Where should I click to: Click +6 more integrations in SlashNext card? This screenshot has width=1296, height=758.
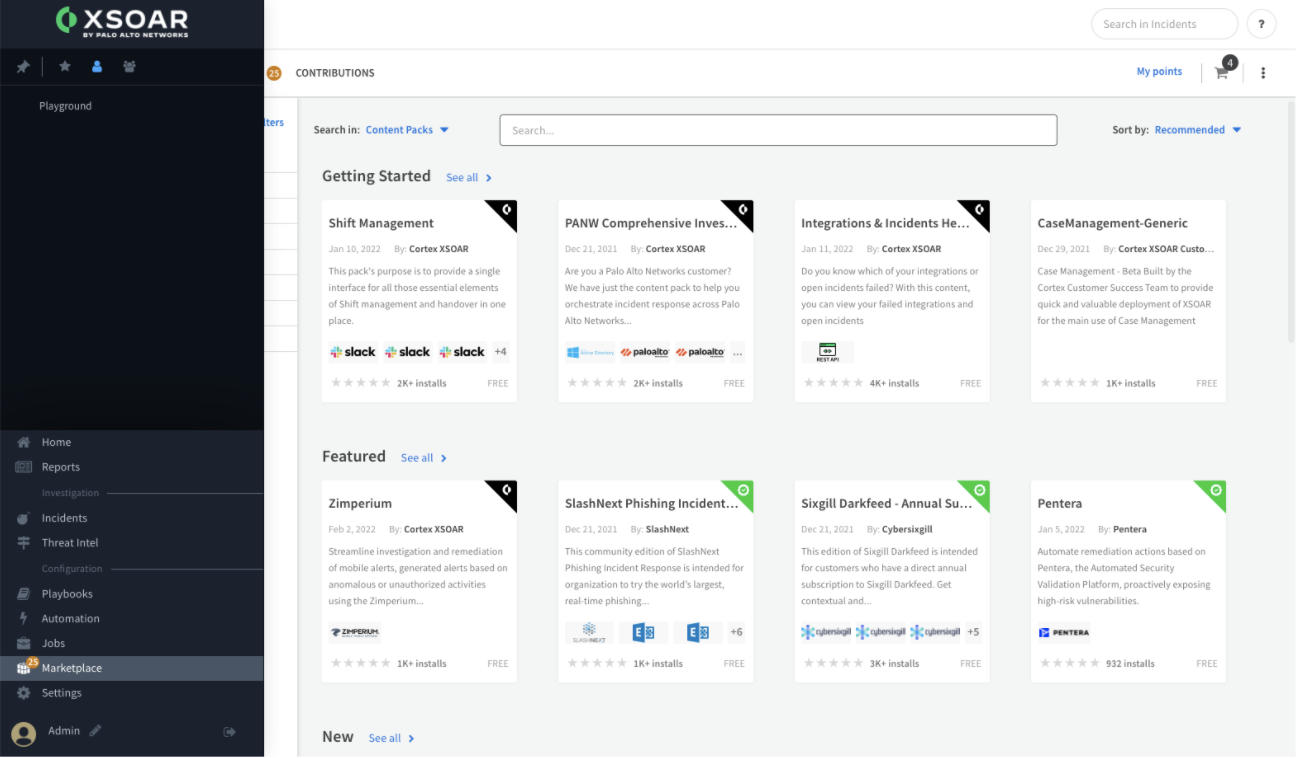(736, 632)
